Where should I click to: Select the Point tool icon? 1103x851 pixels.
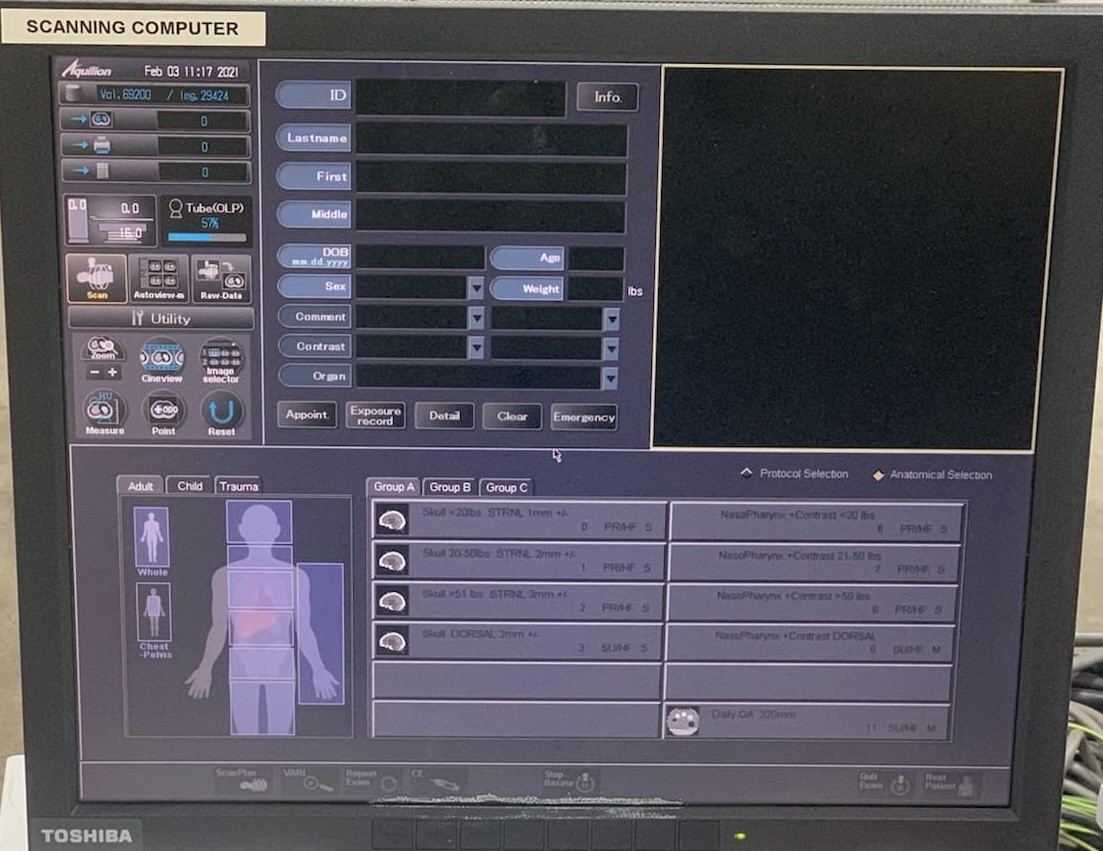(163, 412)
